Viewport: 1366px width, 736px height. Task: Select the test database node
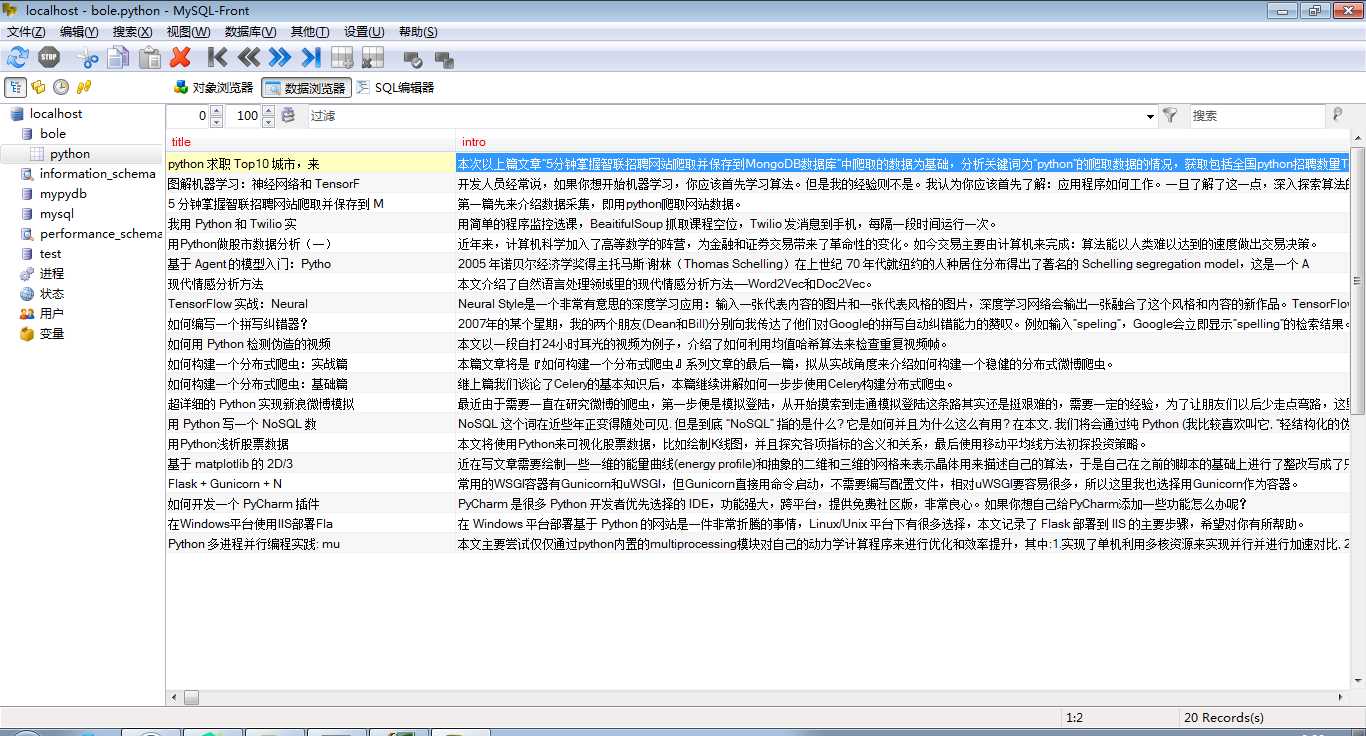click(50, 254)
